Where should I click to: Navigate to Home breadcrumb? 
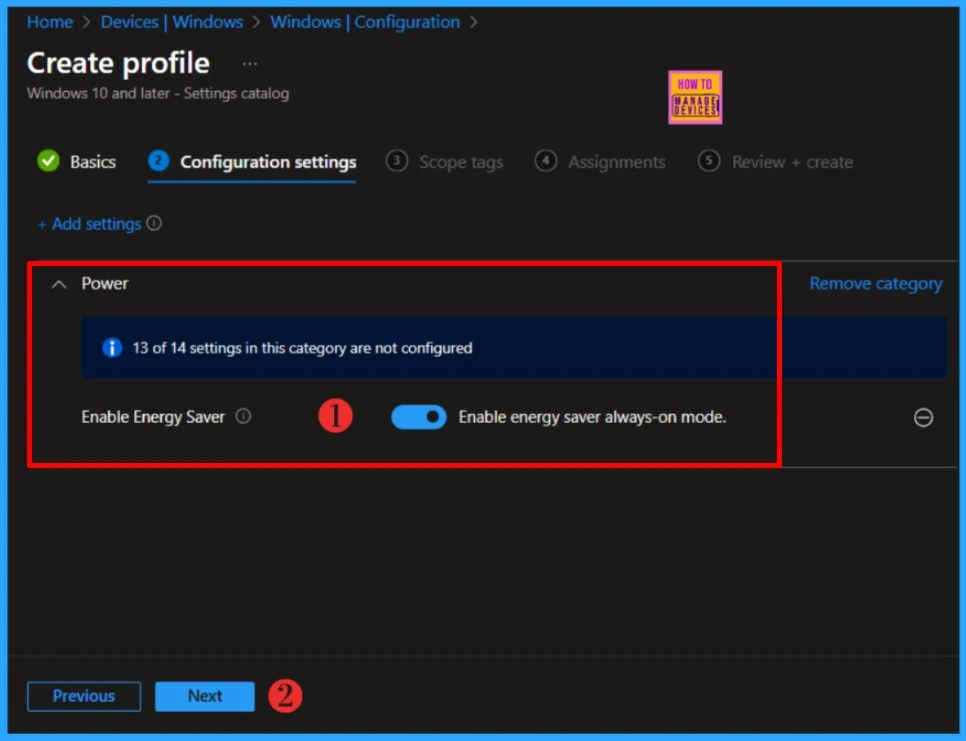(x=49, y=22)
